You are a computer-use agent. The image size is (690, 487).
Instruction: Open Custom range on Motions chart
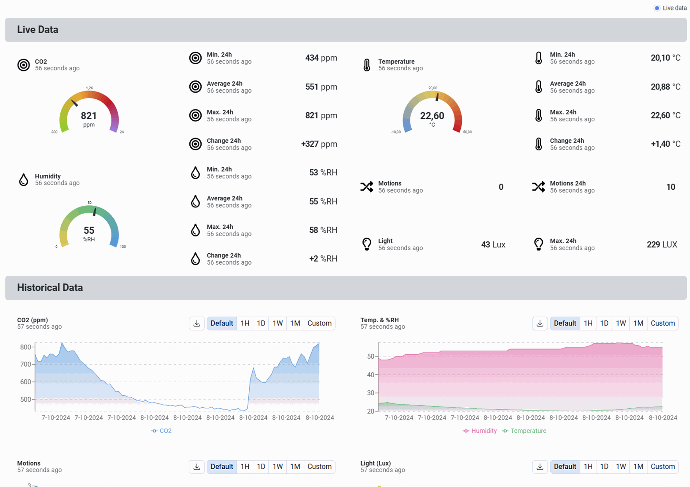tap(319, 466)
